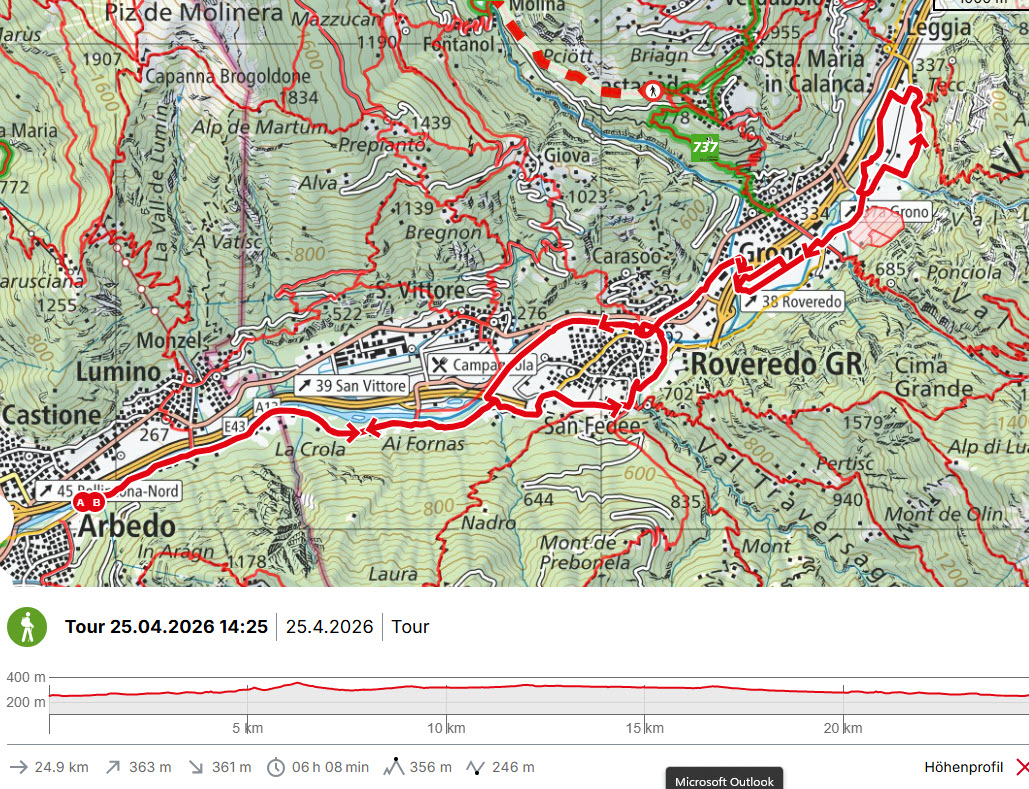Click the green hiker tour icon
The width and height of the screenshot is (1029, 789).
[x=27, y=627]
